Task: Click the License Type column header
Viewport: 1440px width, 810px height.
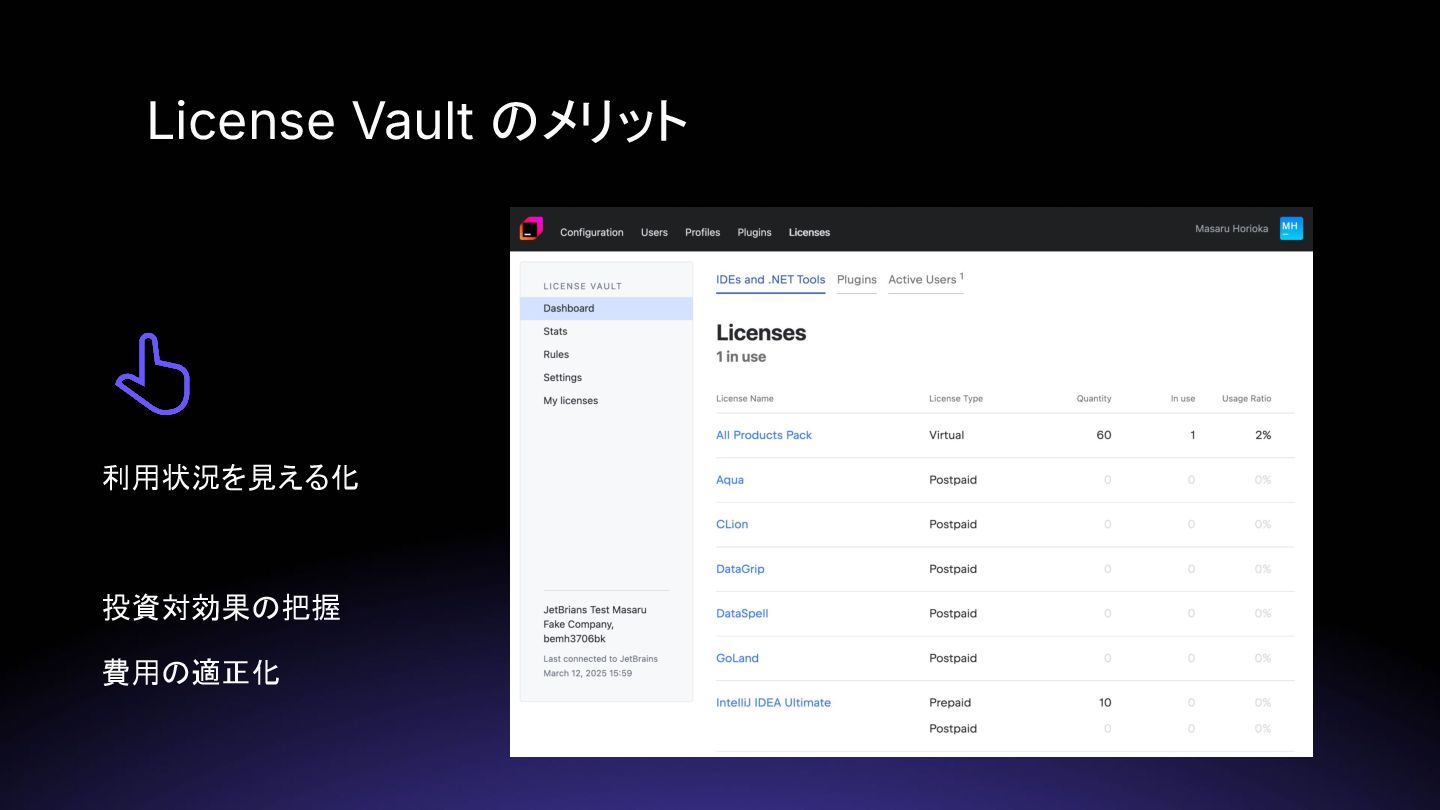Action: pos(956,398)
